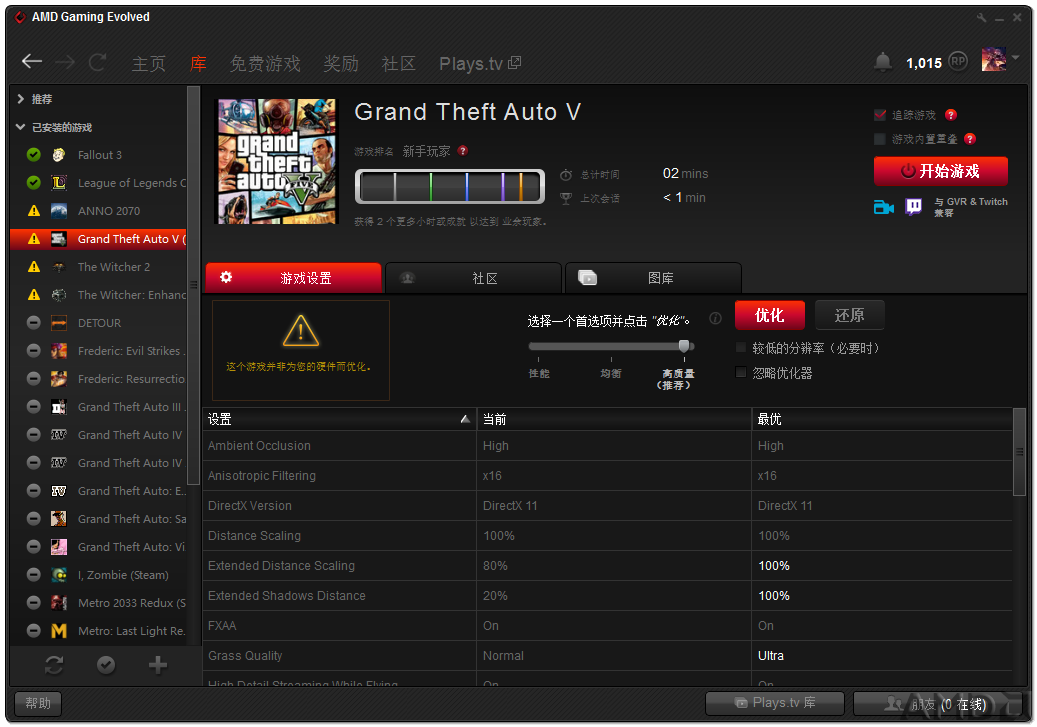Expand the 推荐 section

[21, 99]
